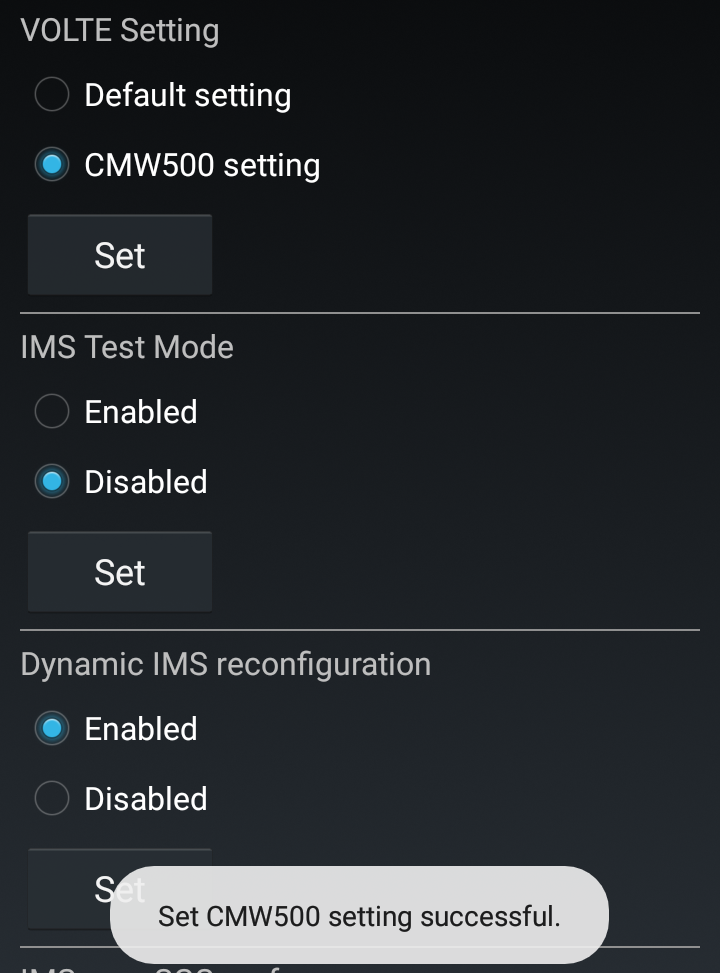The height and width of the screenshot is (973, 720).
Task: Tap the 'CMW500 setting' label text
Action: (202, 165)
